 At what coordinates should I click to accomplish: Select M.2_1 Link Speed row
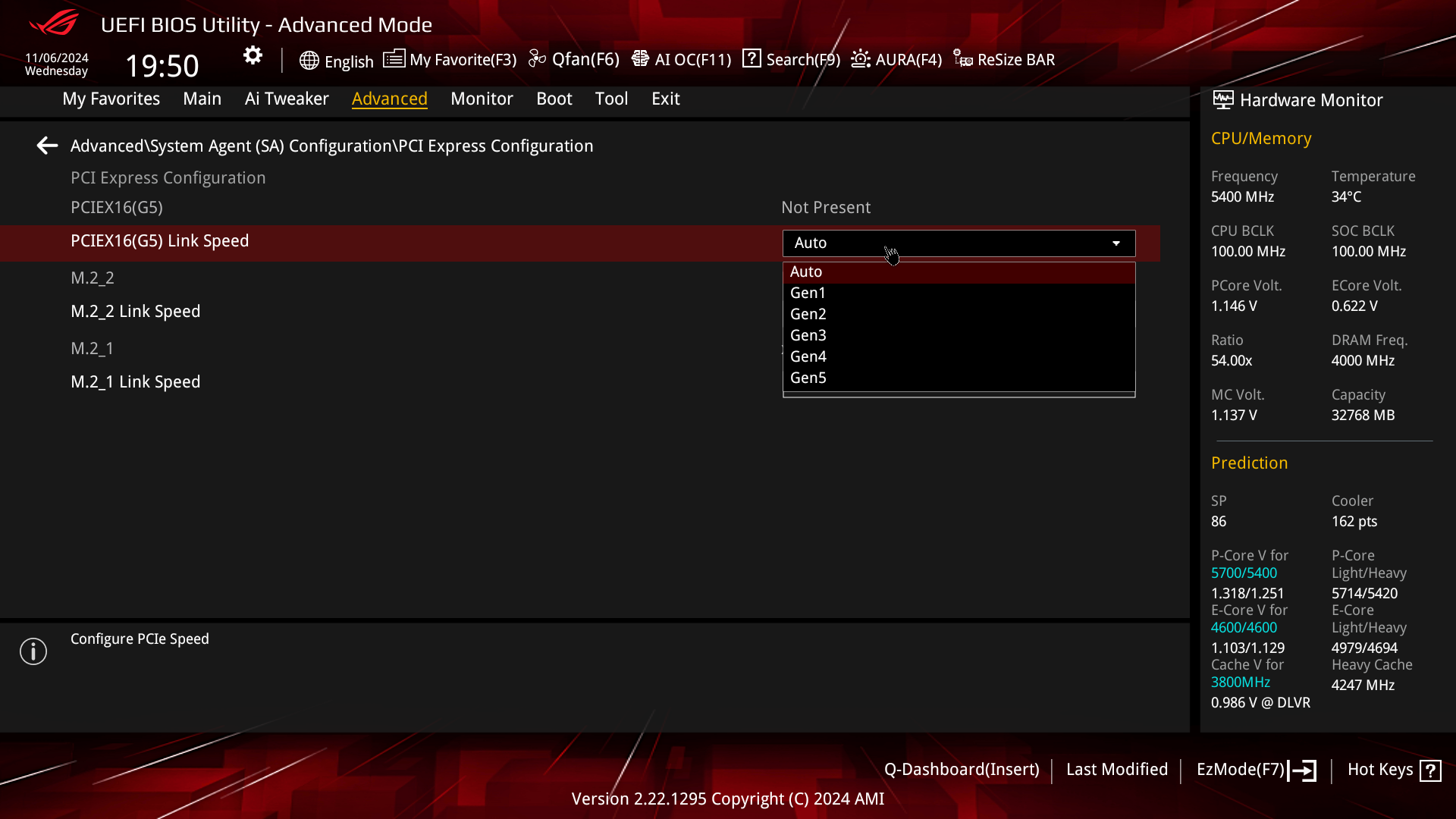point(136,382)
